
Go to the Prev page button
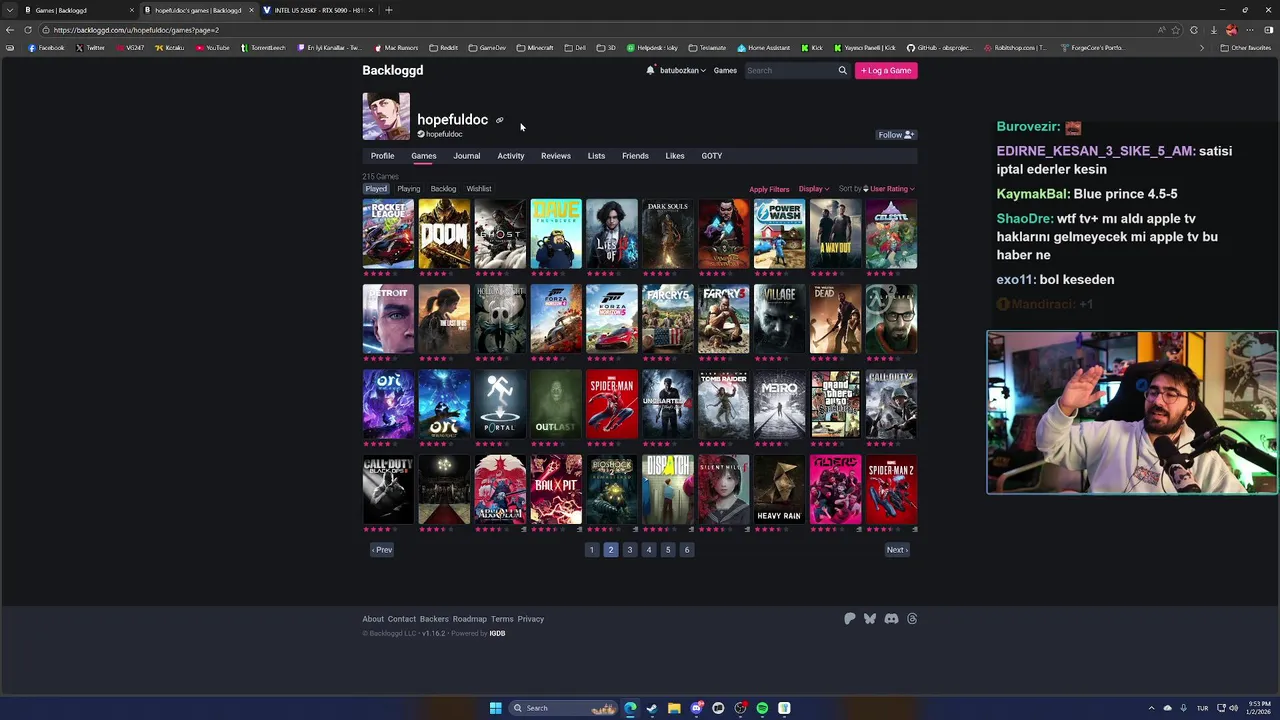click(x=382, y=550)
